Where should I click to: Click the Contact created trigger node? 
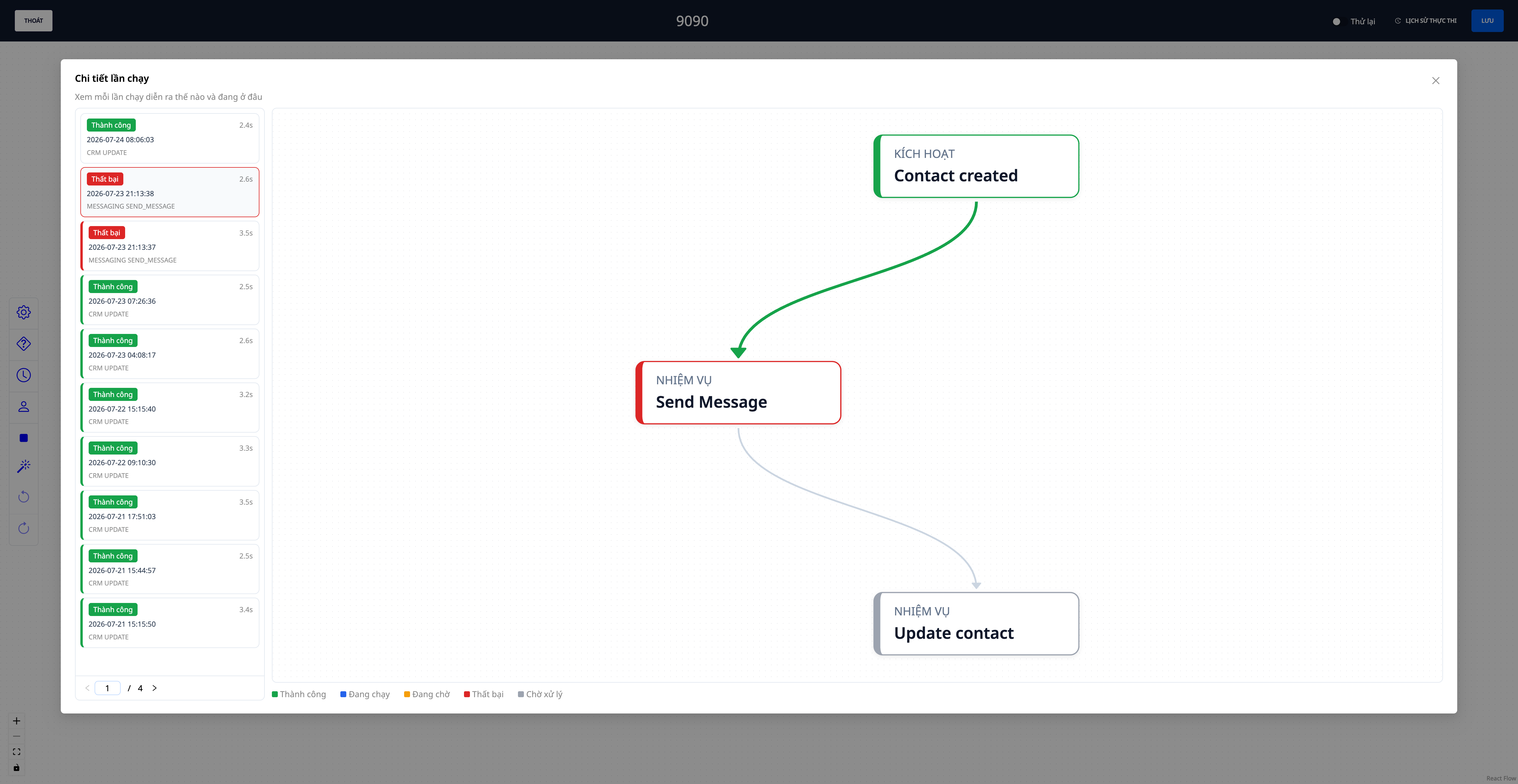976,166
